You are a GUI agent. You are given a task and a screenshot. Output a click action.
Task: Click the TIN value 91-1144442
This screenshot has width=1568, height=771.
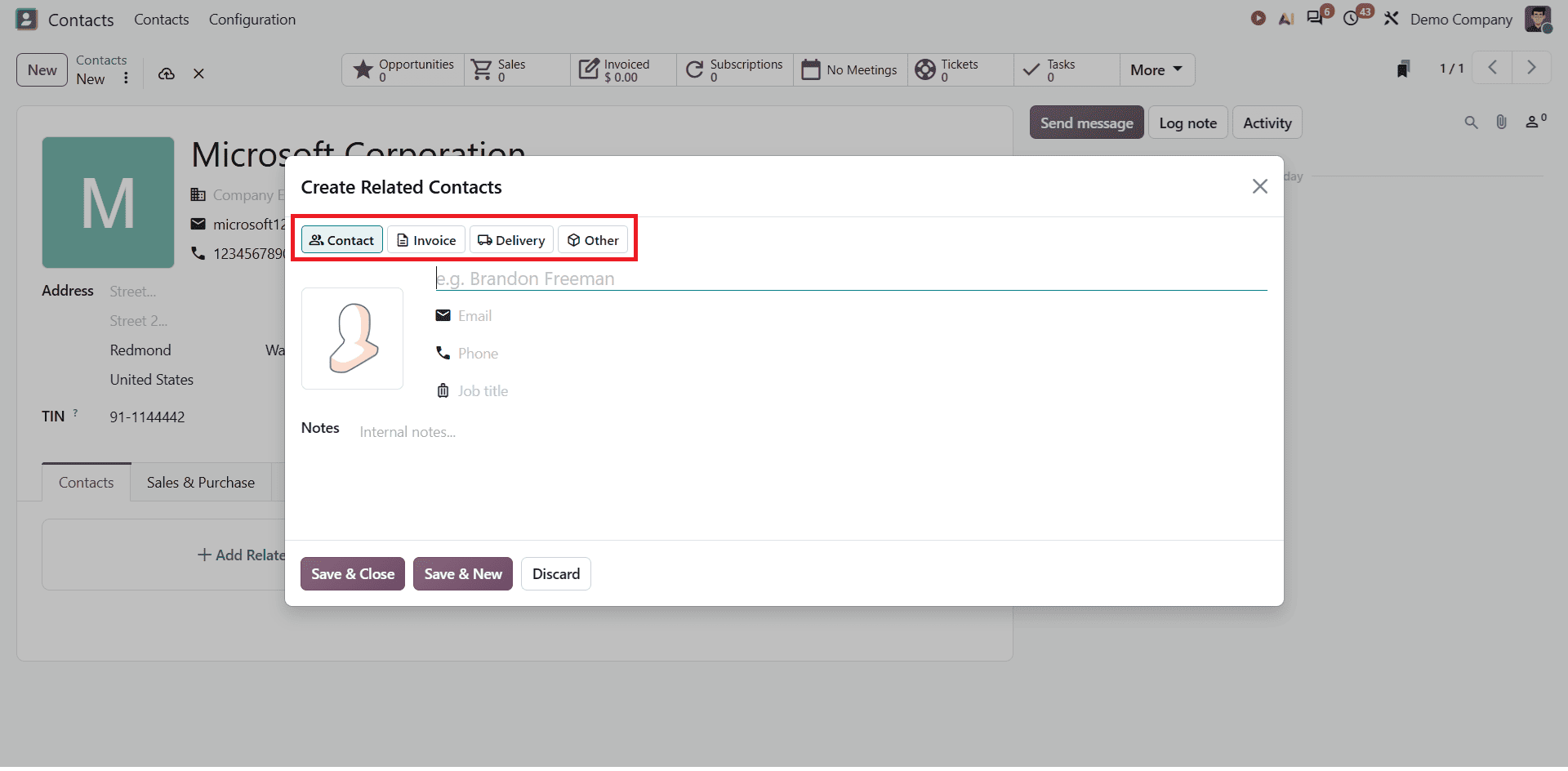point(148,417)
